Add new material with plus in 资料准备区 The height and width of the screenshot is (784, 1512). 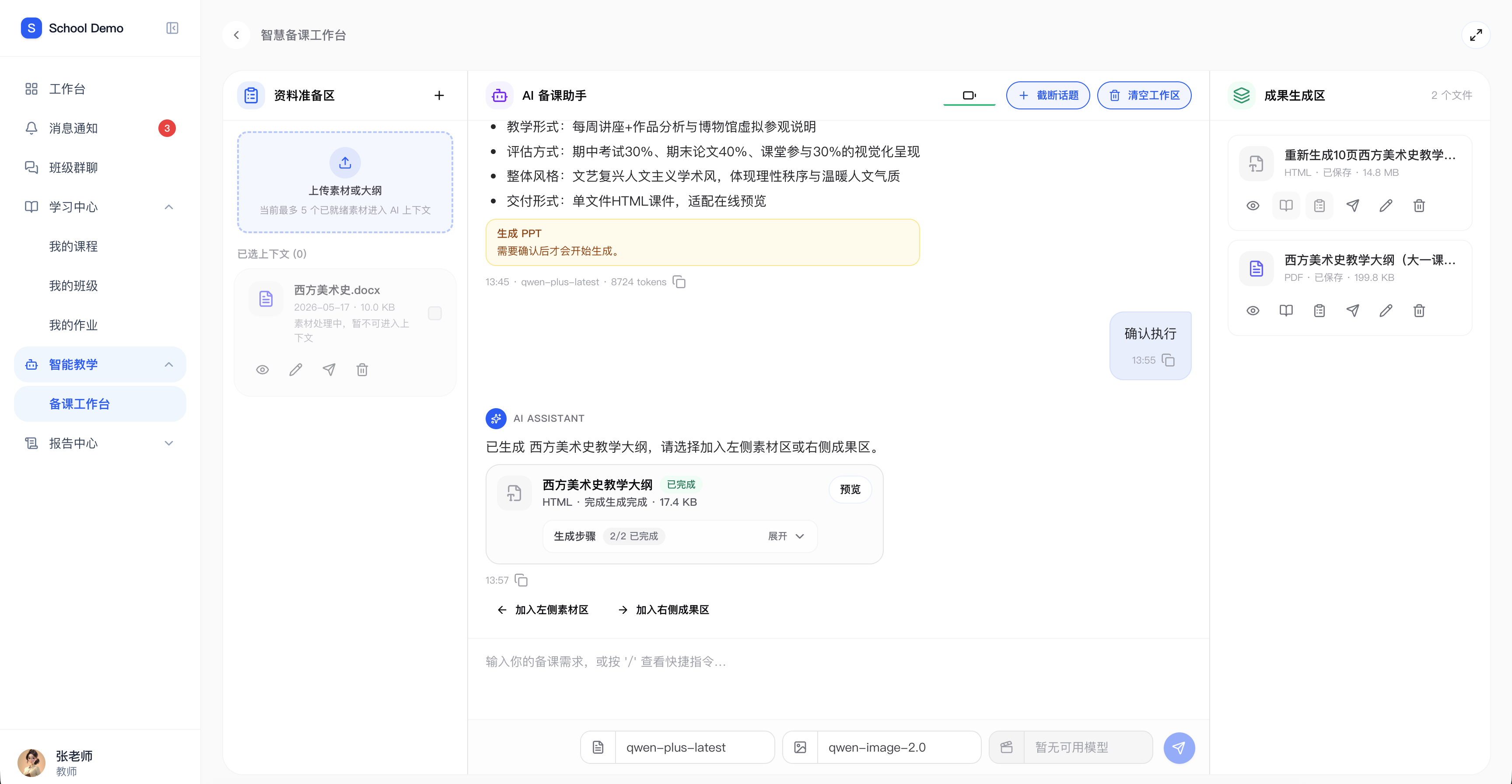point(439,95)
